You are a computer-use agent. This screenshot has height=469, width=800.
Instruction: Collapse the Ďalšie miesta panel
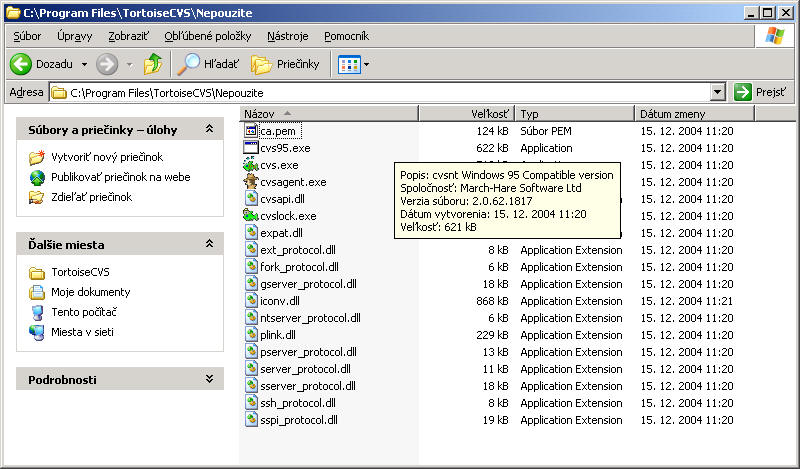210,244
